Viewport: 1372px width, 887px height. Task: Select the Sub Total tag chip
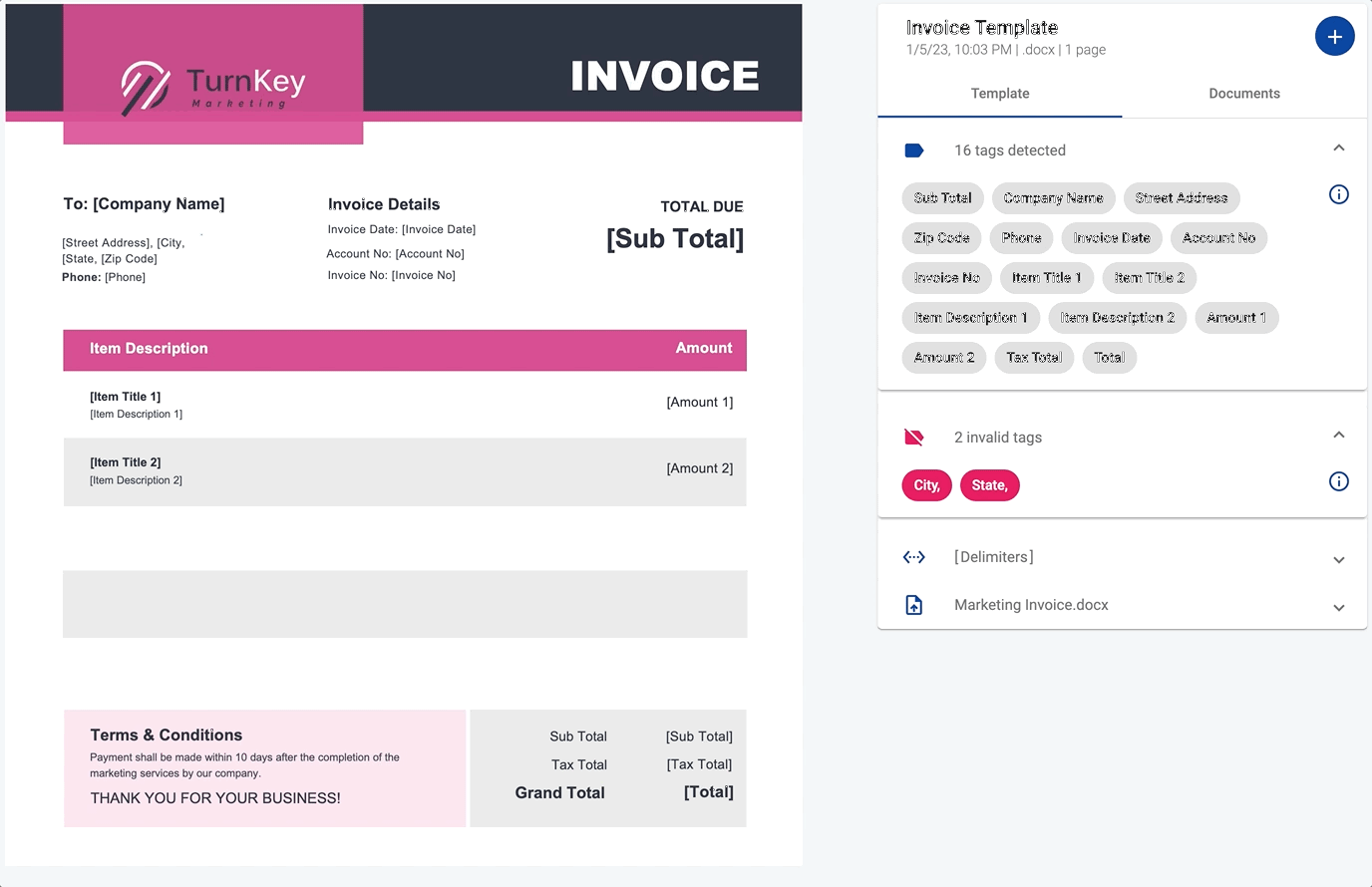tap(942, 198)
